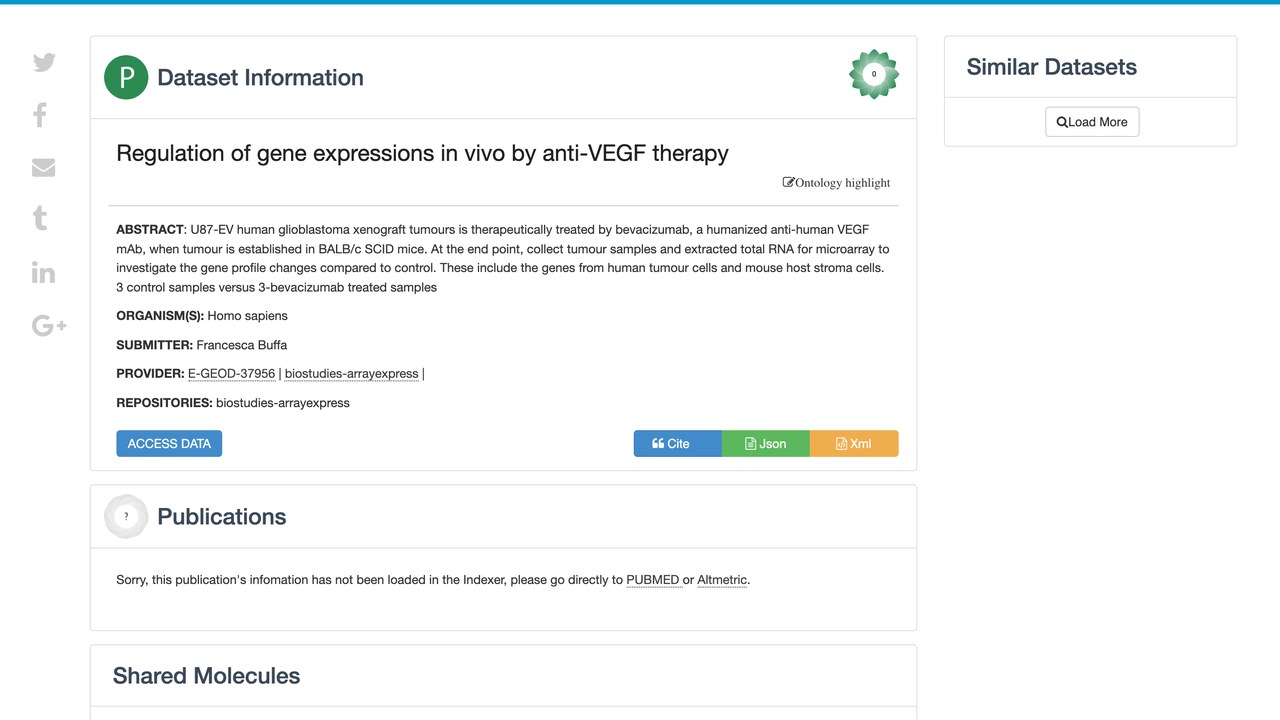This screenshot has height=720, width=1280.
Task: Toggle Ontology highlight
Action: click(836, 183)
